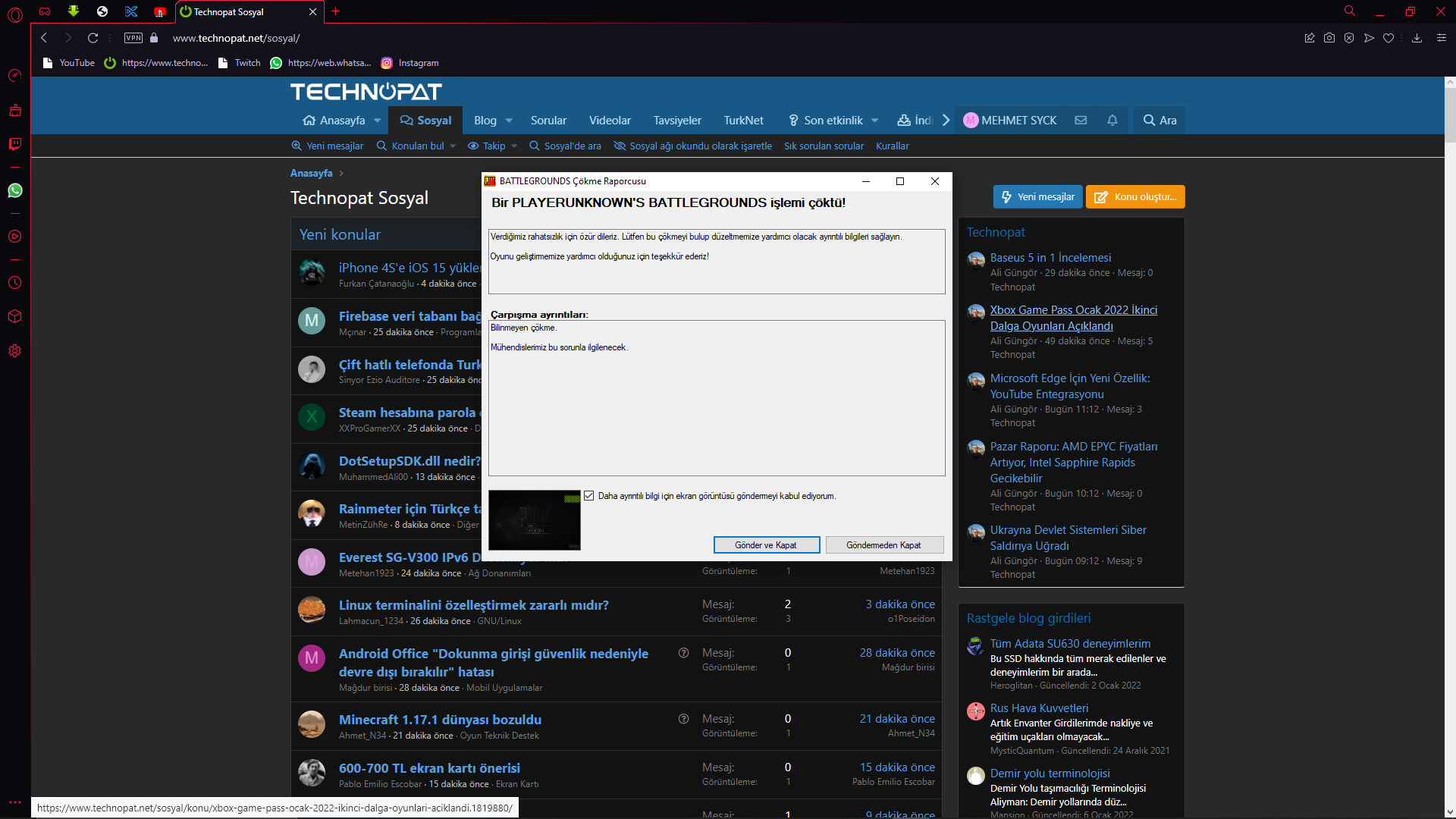Open the inbox envelope icon
This screenshot has height=819, width=1456.
[x=1081, y=120]
